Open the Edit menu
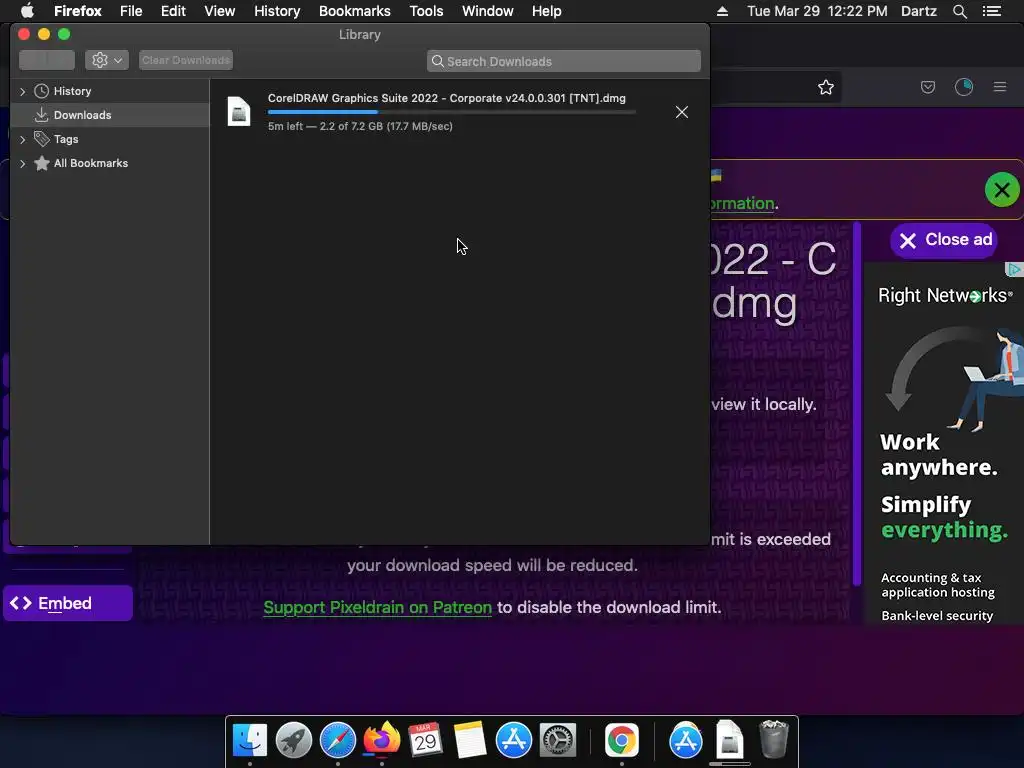Screen dimensions: 1024x768 [x=173, y=11]
